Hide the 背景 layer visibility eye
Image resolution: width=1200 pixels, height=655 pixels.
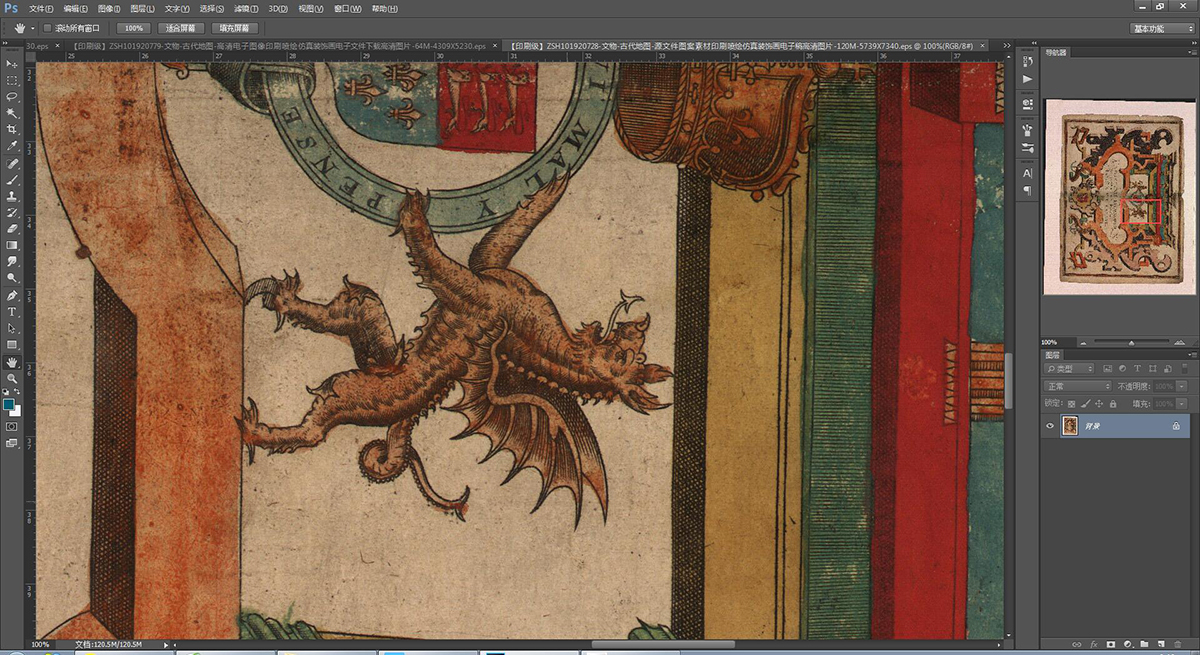click(x=1050, y=426)
